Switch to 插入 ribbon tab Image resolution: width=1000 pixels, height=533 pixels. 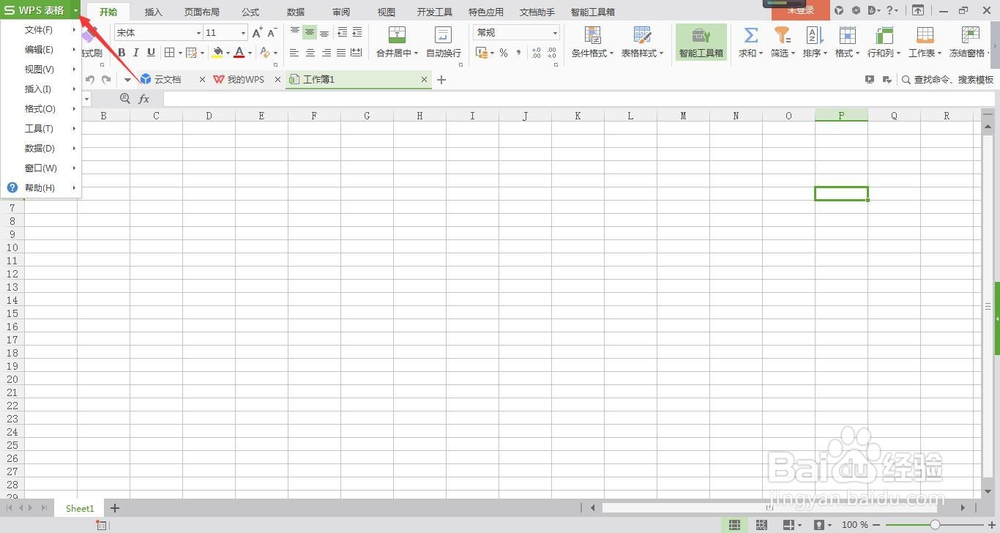(153, 12)
